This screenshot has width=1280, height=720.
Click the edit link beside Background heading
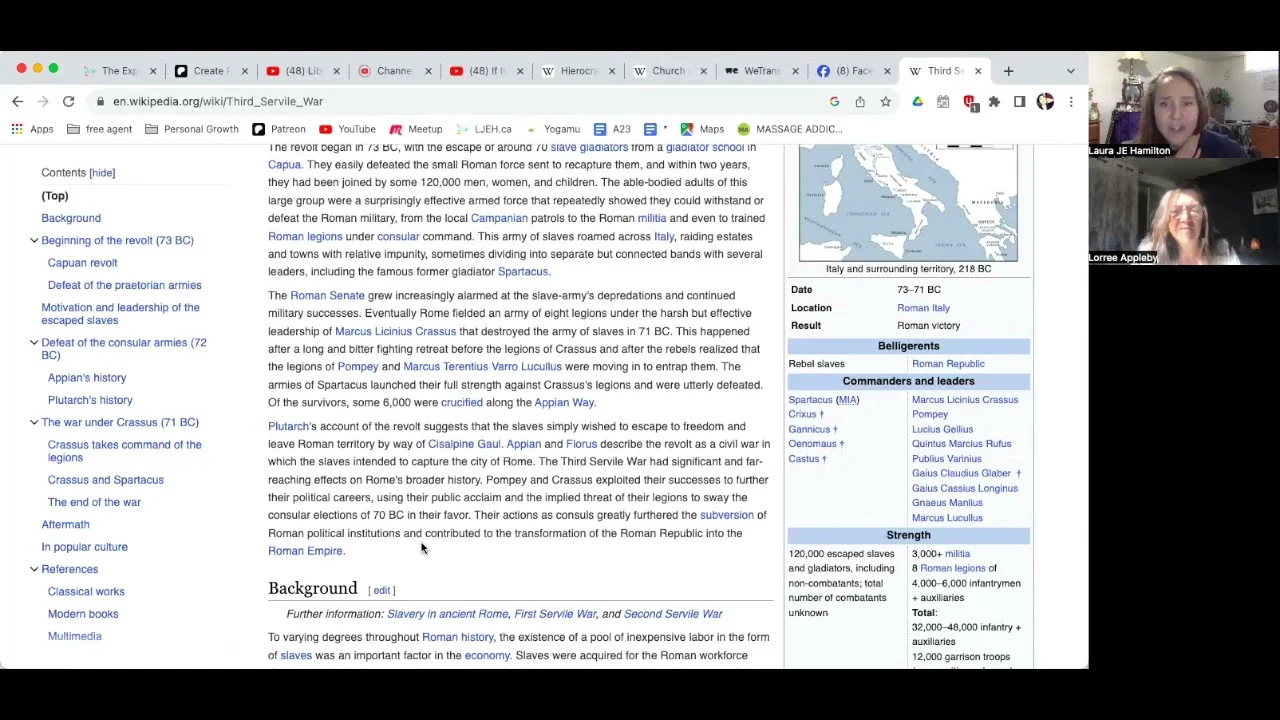pyautogui.click(x=381, y=591)
